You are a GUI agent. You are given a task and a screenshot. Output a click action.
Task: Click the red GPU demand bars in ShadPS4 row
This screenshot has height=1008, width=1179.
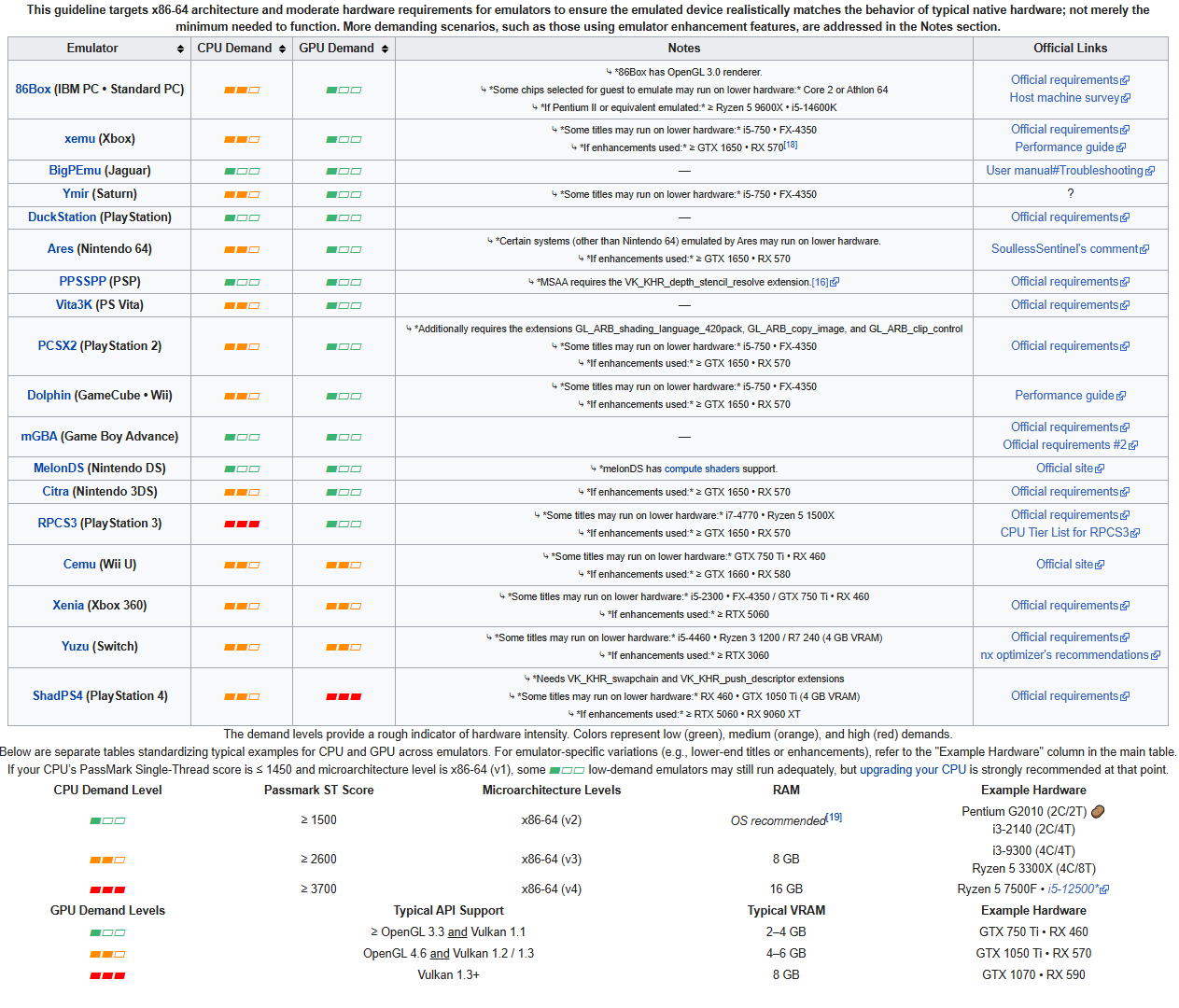pos(344,696)
